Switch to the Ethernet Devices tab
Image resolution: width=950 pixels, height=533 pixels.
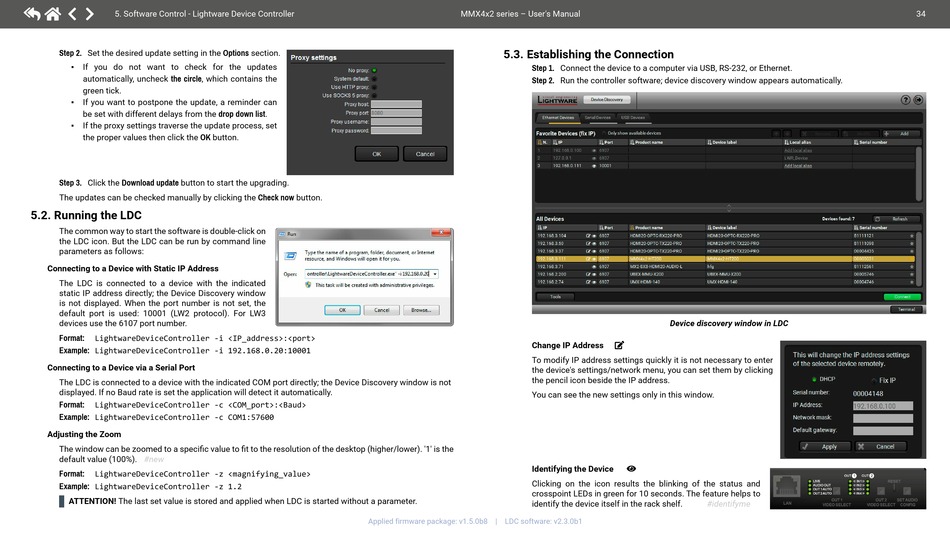[558, 118]
